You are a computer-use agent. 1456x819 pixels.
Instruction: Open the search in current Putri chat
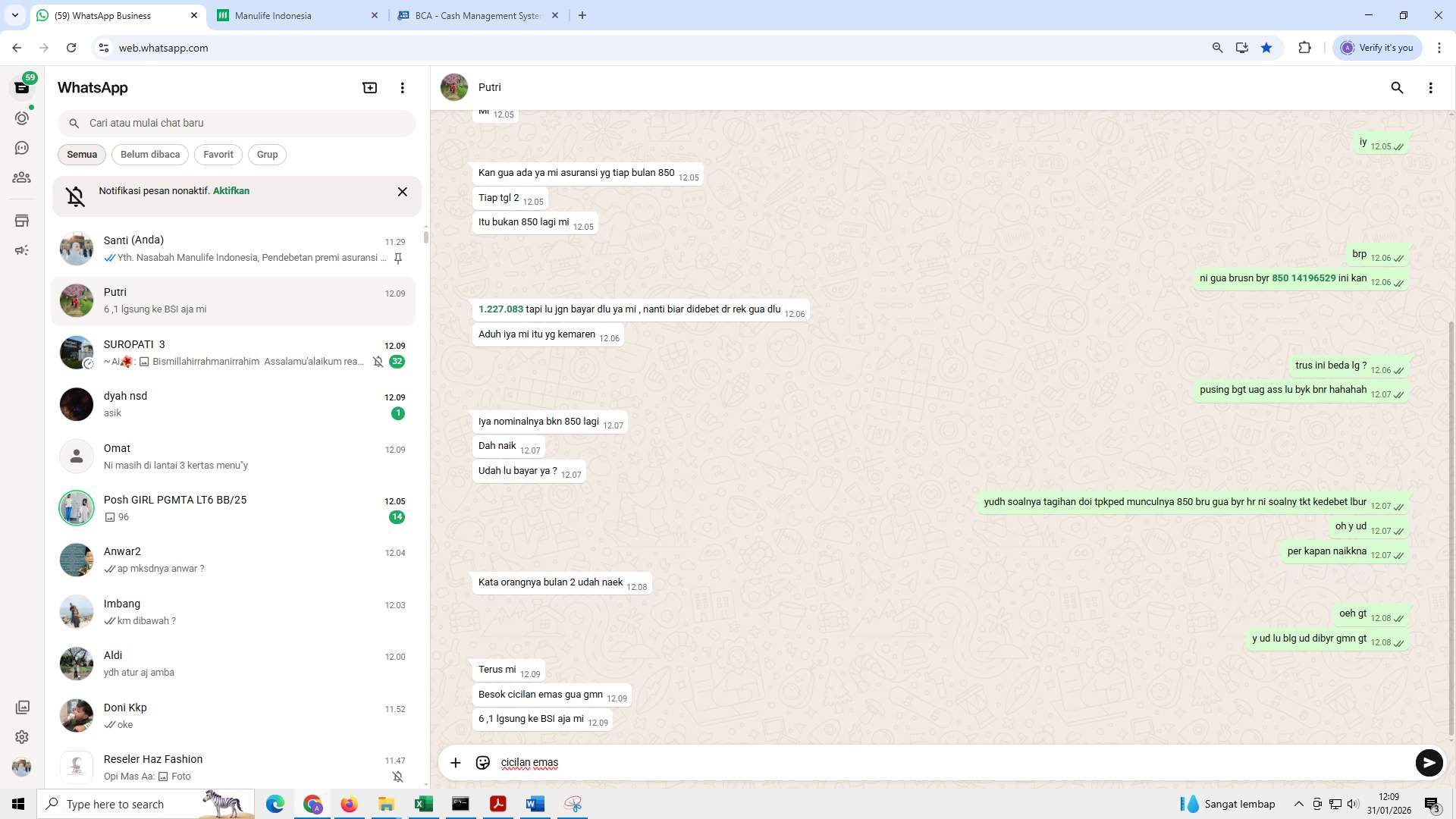point(1398,88)
